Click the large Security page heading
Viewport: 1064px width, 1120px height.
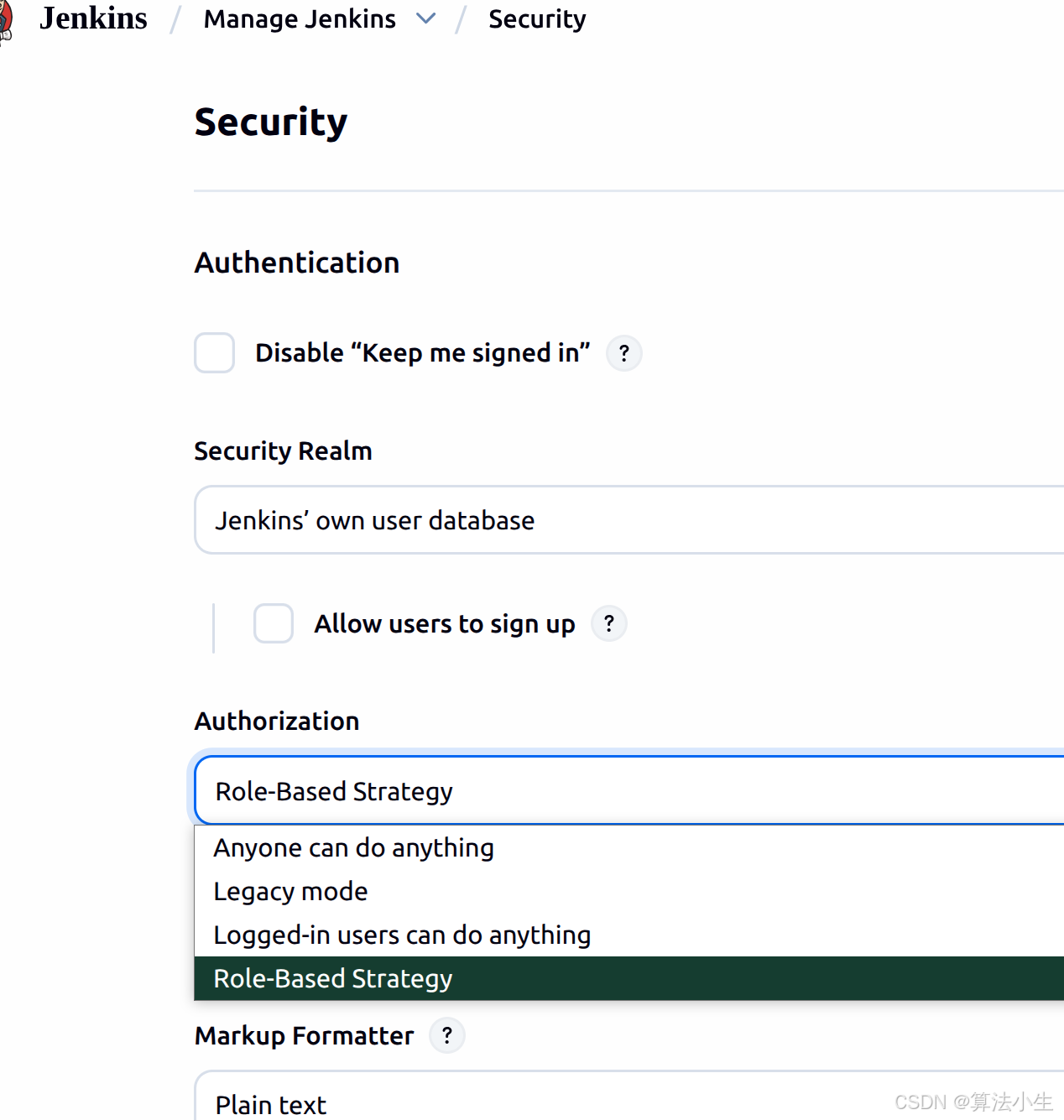tap(270, 122)
